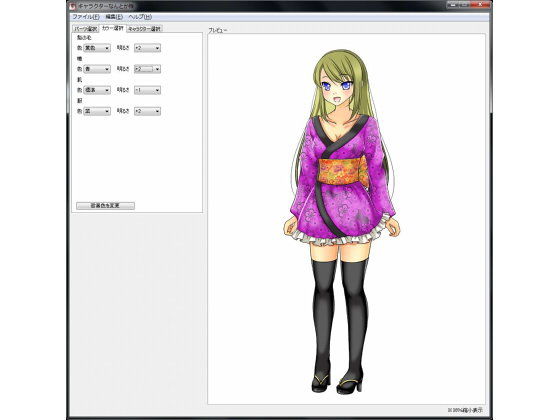Minimize the character maker window
Viewport: 560px width, 420px height.
point(452,4)
